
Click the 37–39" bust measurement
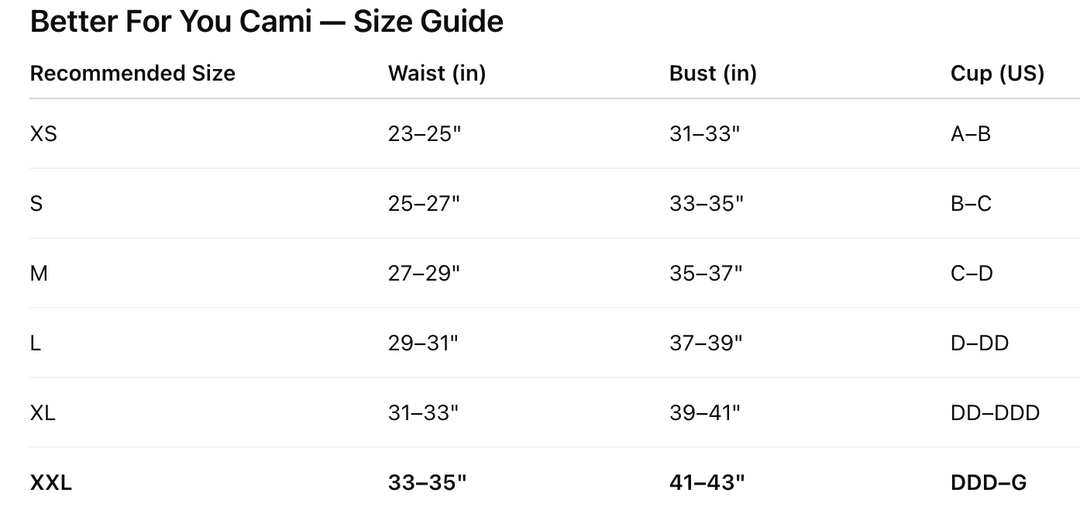pyautogui.click(x=706, y=343)
